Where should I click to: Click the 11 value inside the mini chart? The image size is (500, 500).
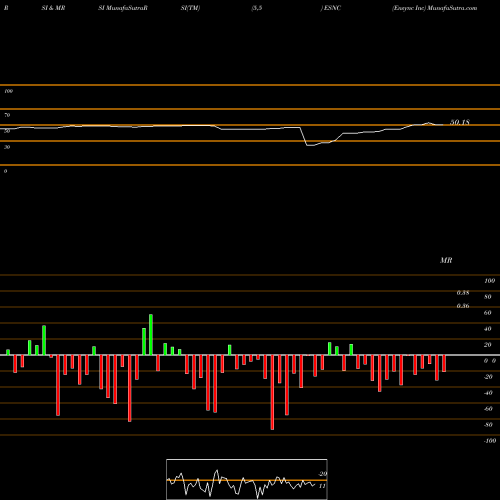click(x=322, y=486)
